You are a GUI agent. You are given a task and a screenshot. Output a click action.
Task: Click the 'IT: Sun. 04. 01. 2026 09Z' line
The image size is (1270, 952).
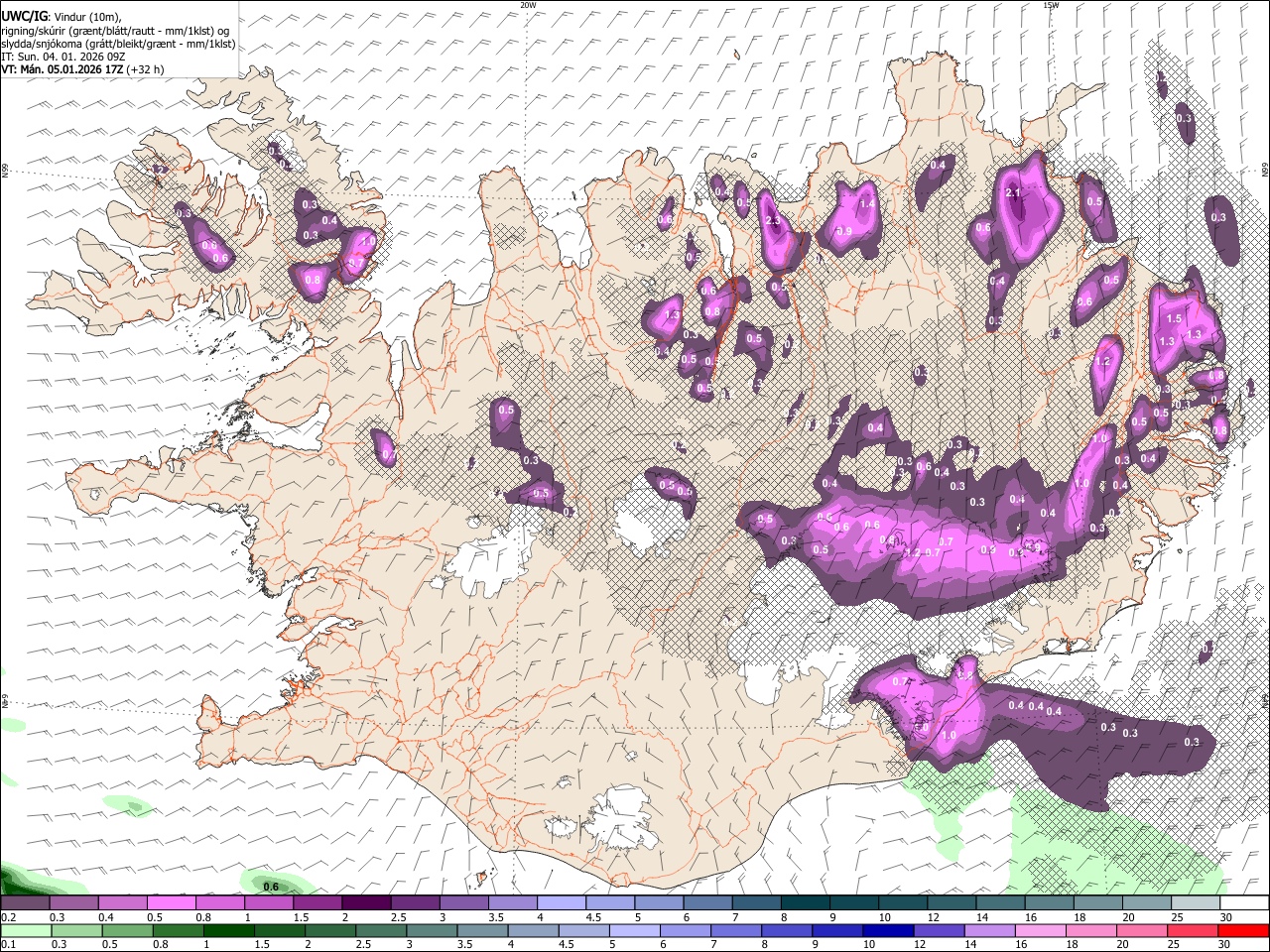(x=63, y=57)
